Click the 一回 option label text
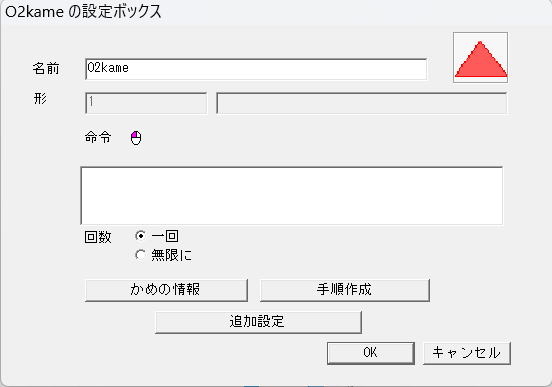This screenshot has height=387, width=552. point(165,236)
